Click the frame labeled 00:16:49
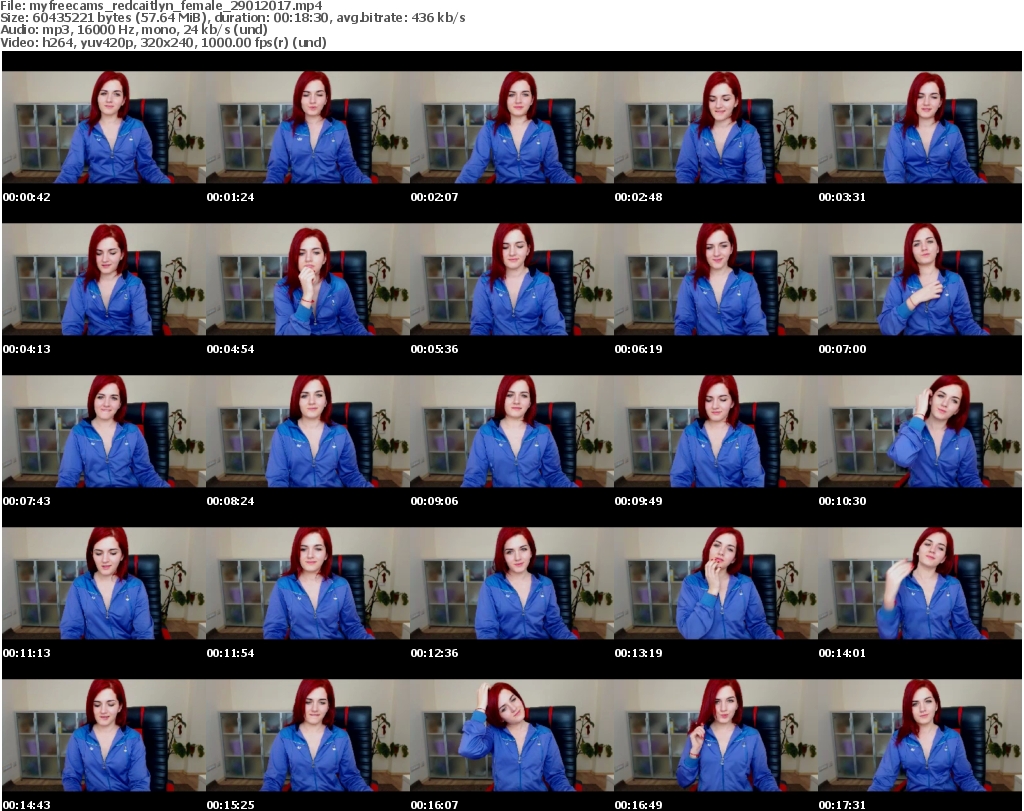The height and width of the screenshot is (811, 1024). tap(715, 735)
